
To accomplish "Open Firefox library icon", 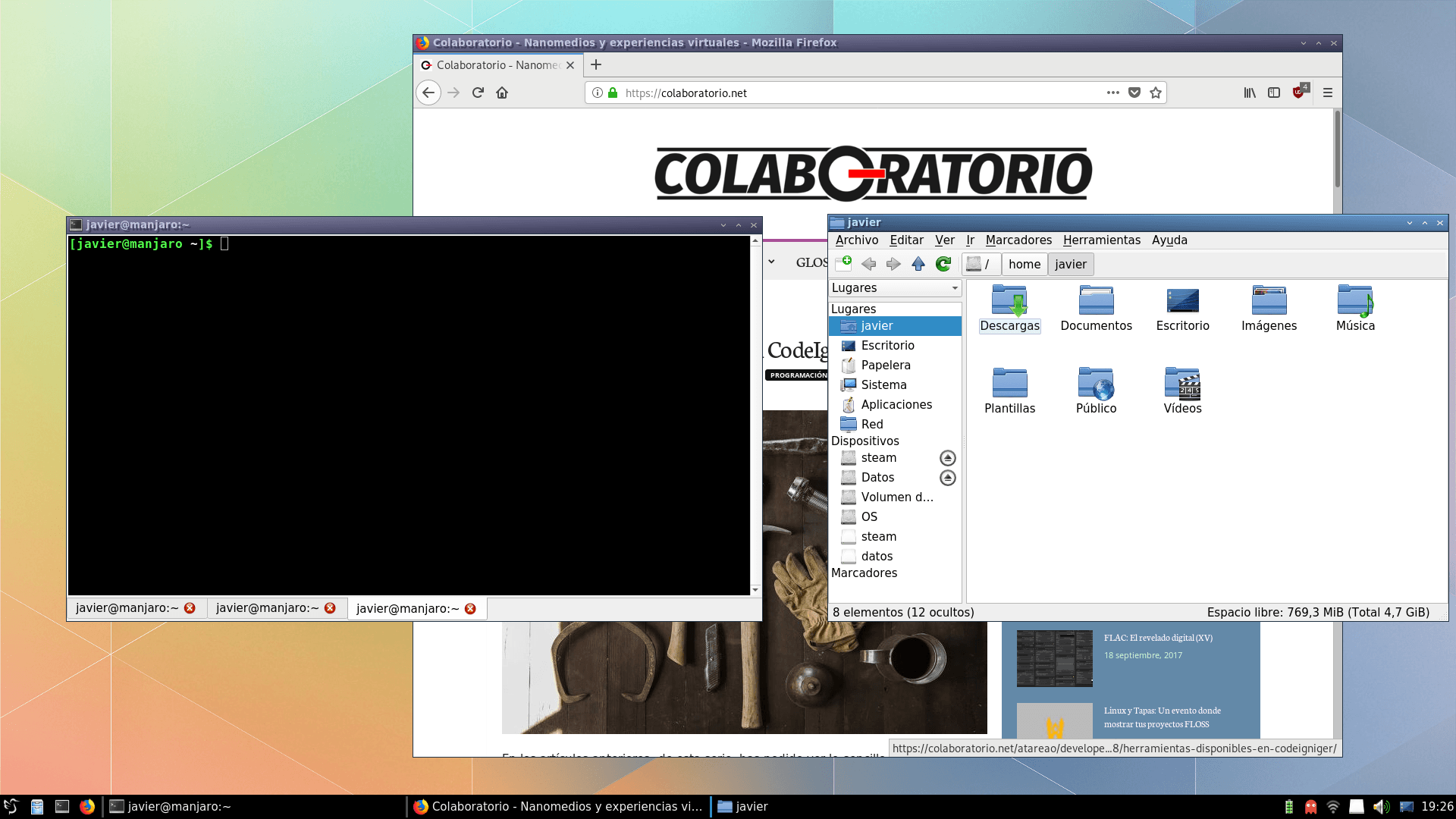I will 1250,93.
